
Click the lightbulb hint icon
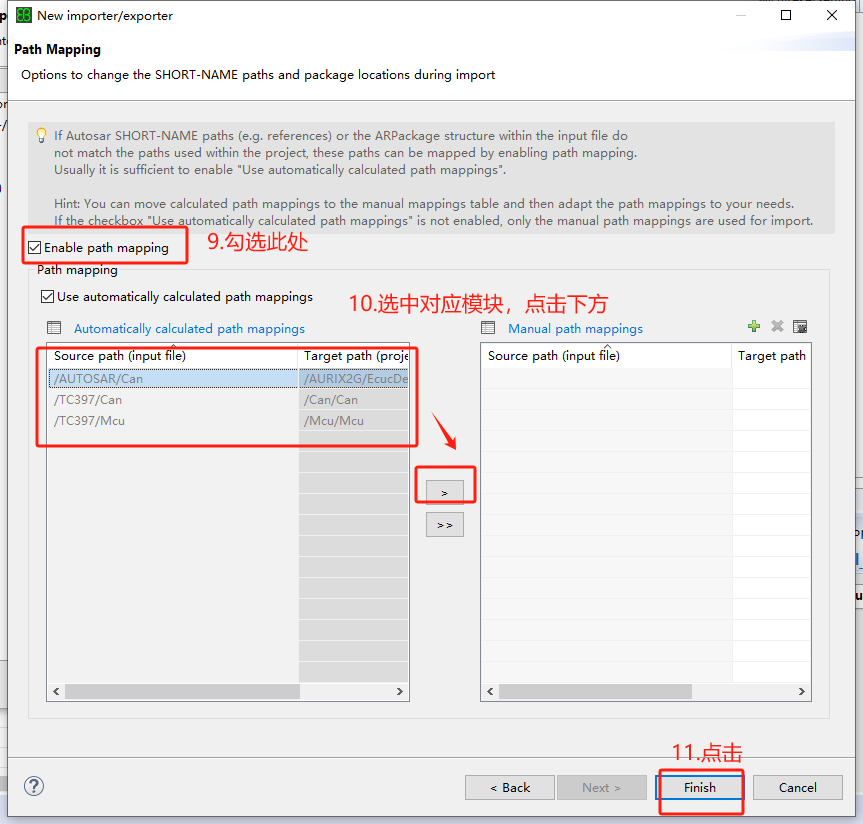coord(41,135)
